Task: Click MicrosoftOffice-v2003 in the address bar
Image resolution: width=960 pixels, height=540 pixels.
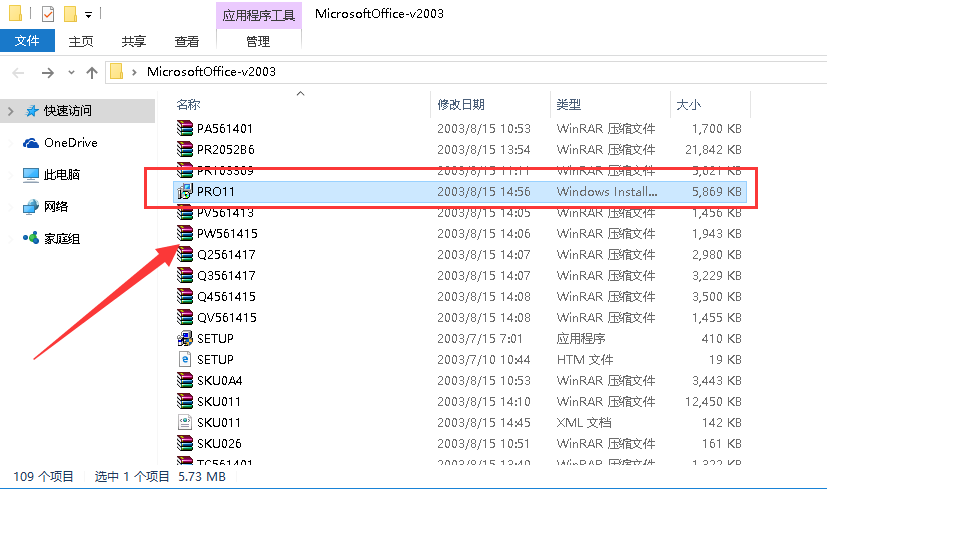Action: pyautogui.click(x=211, y=72)
